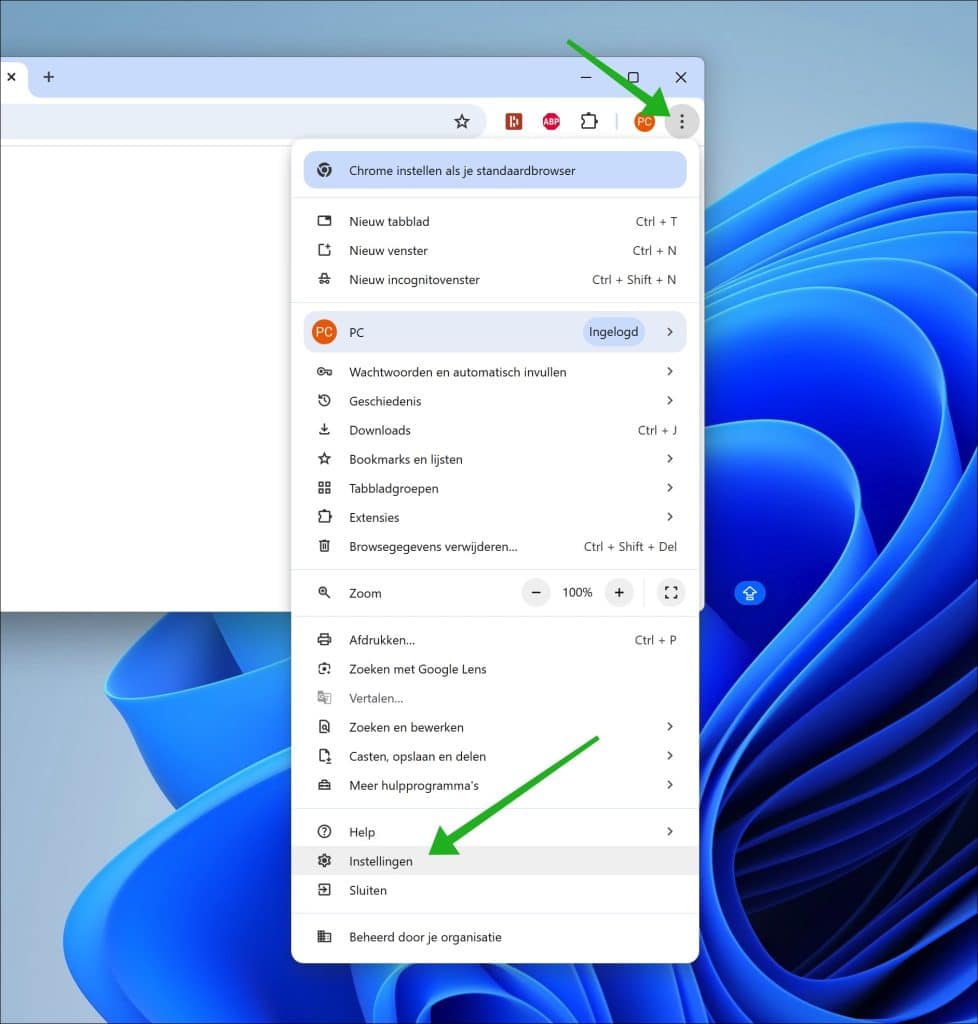Expand Zoeken en bewerken chevron
This screenshot has height=1024, width=978.
[x=670, y=727]
